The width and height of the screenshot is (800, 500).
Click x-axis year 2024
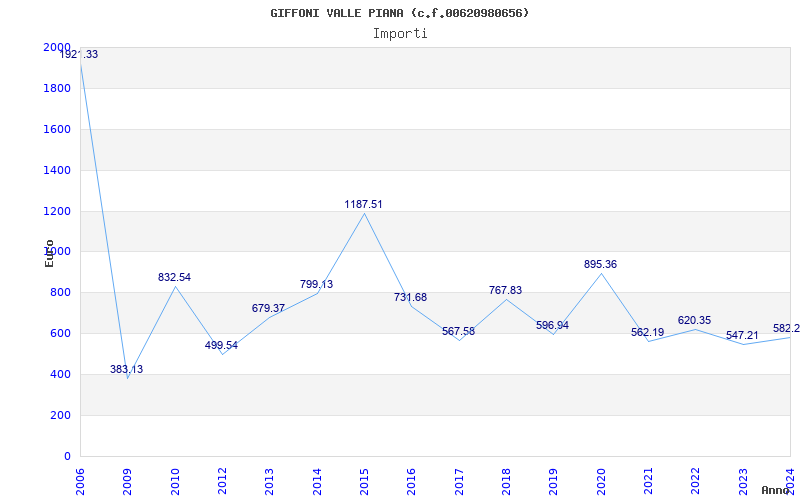(x=790, y=482)
